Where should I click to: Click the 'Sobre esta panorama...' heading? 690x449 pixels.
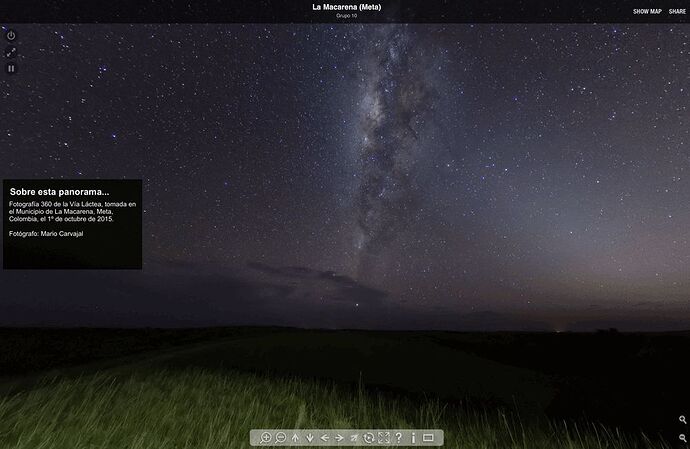(x=59, y=192)
